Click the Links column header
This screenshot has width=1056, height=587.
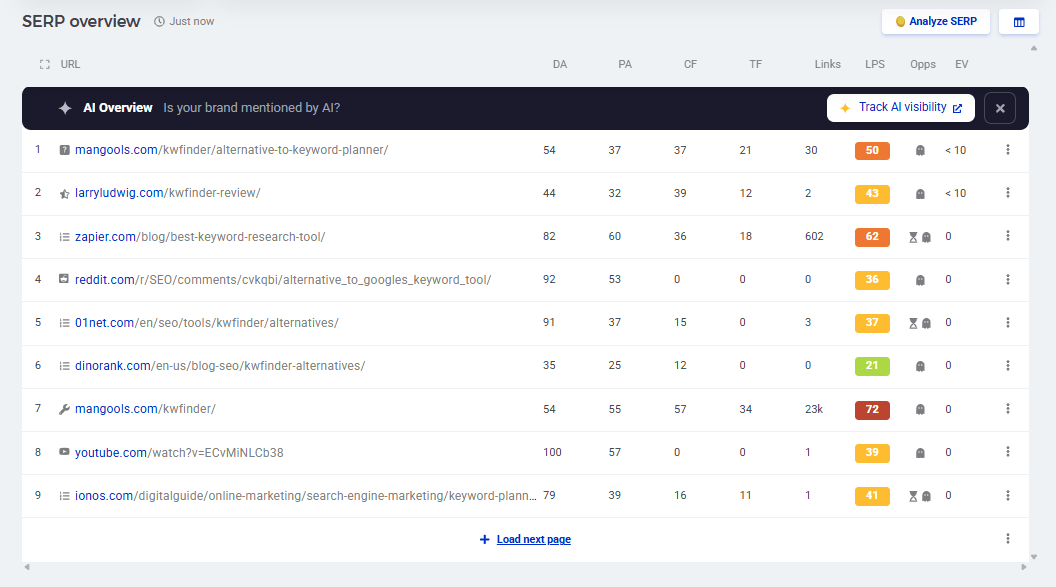pos(828,65)
